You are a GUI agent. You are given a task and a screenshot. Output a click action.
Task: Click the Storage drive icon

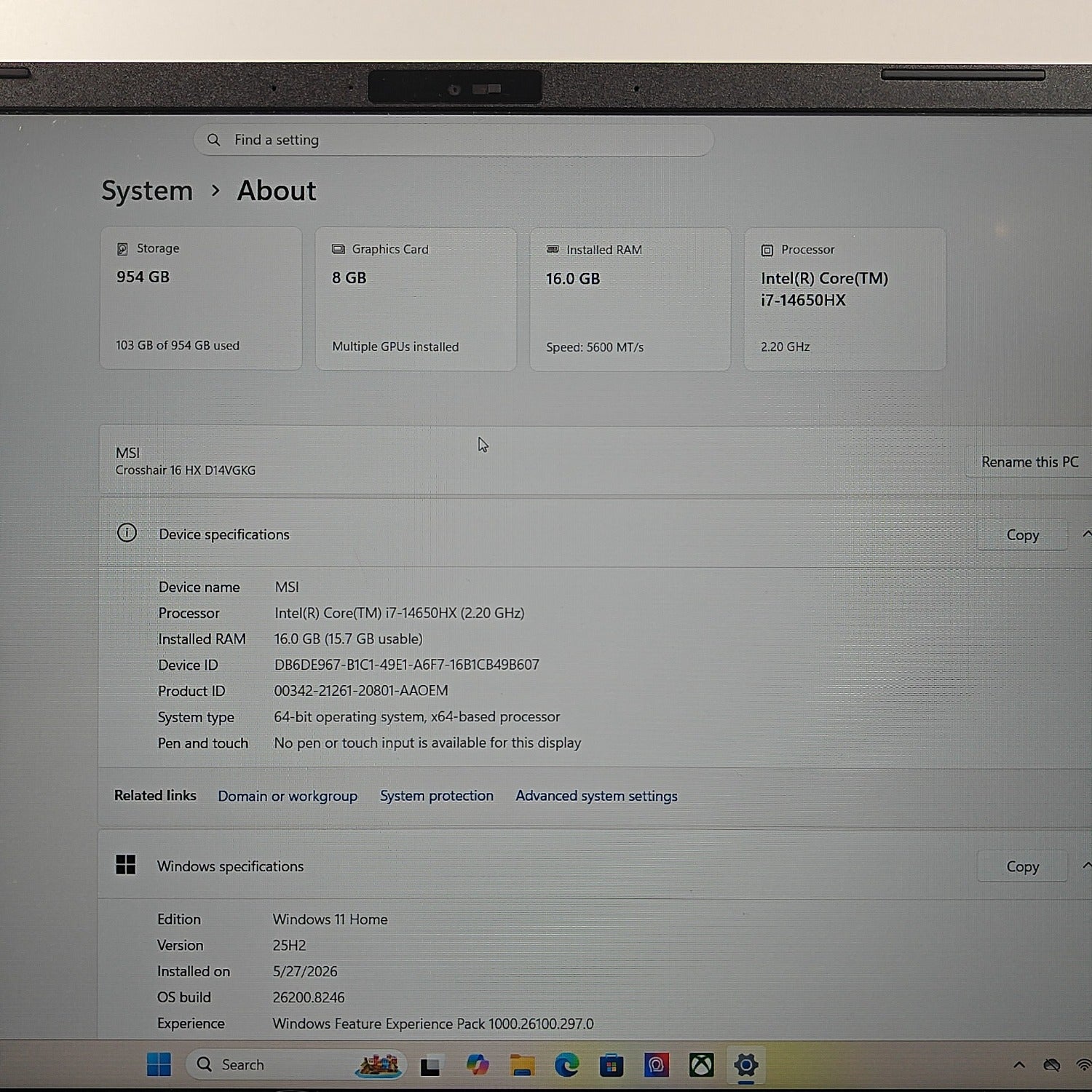[122, 249]
